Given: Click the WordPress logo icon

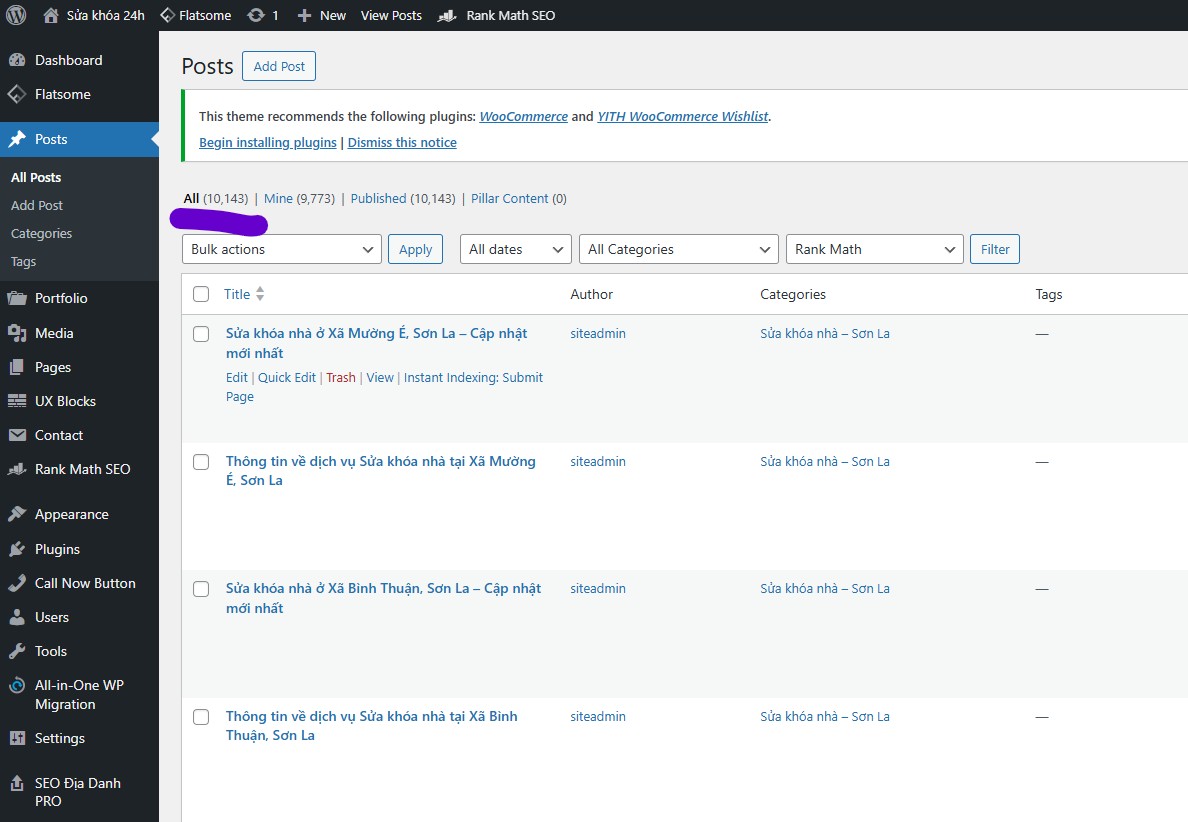Looking at the screenshot, I should pos(16,15).
